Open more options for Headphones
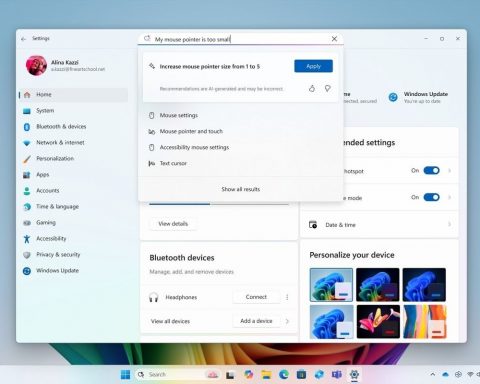 (x=287, y=297)
